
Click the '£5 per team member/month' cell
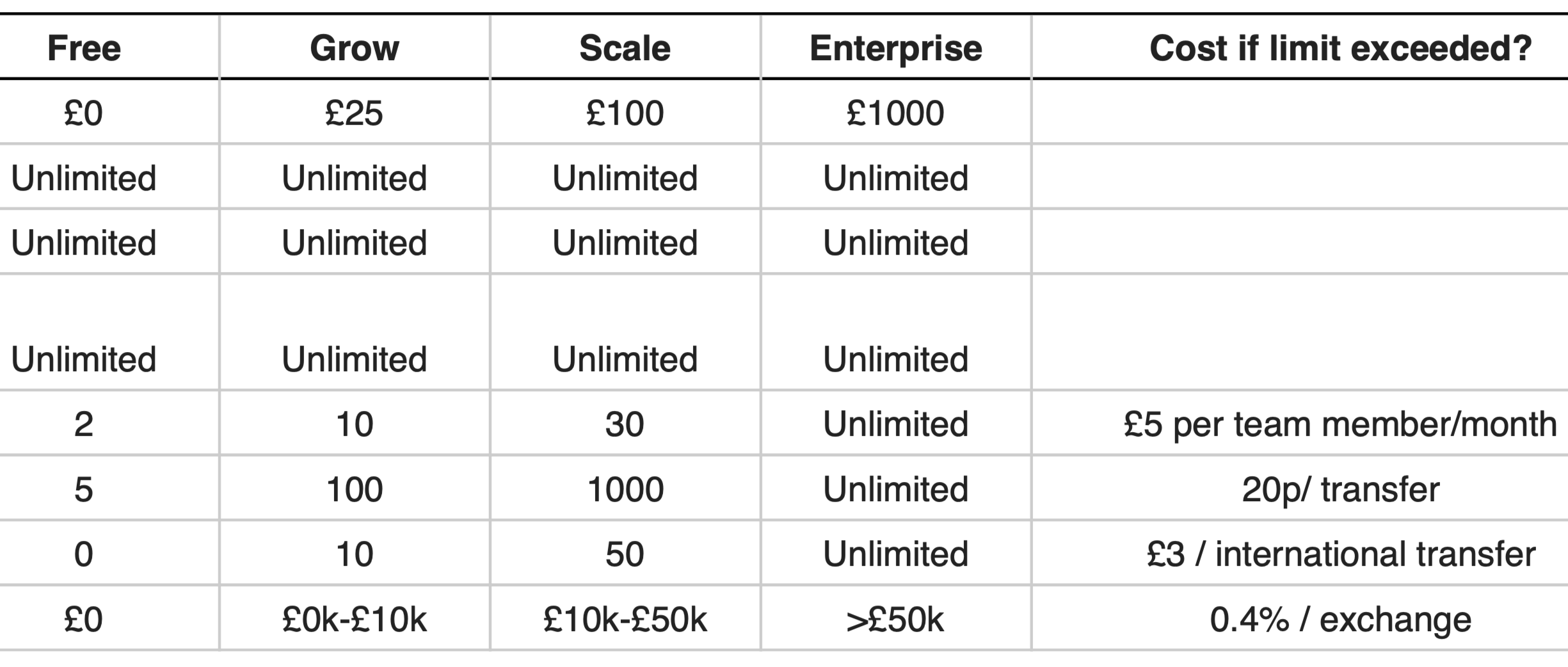click(x=1340, y=424)
